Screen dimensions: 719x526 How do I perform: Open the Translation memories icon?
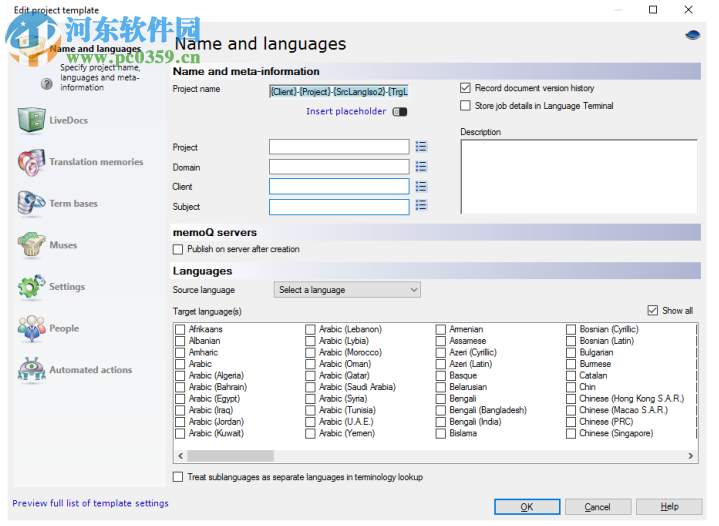[31, 162]
